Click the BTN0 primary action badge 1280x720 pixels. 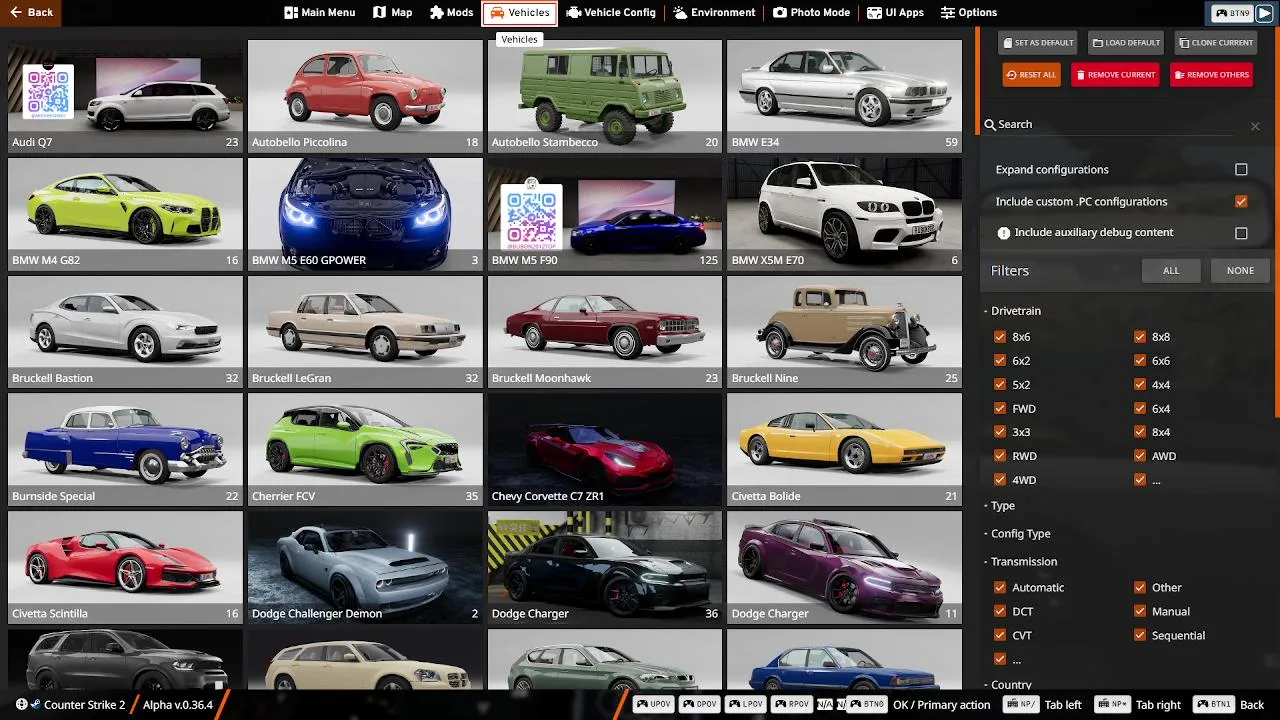(x=867, y=705)
